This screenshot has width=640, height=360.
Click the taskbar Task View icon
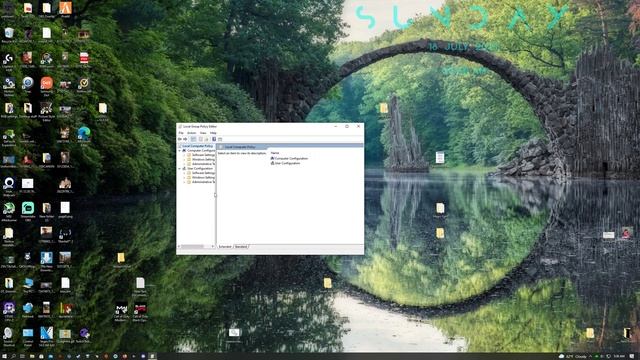(x=22, y=356)
